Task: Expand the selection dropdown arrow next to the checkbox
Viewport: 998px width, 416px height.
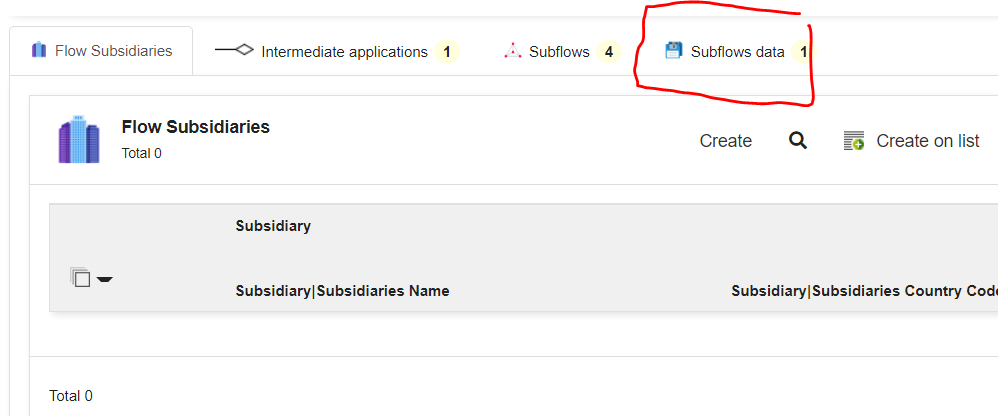Action: point(105,279)
